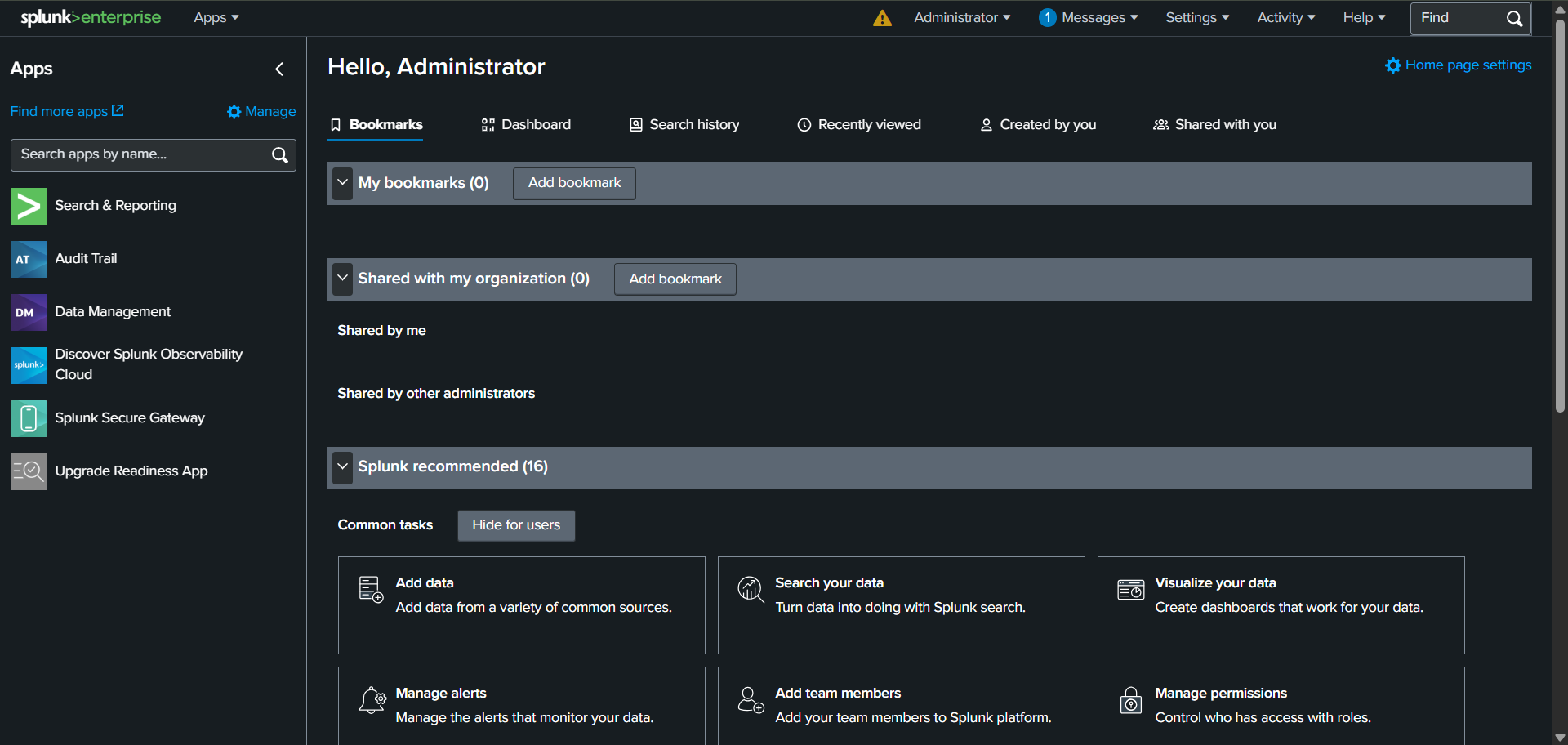Switch to the Shared with you tab

(x=1214, y=125)
